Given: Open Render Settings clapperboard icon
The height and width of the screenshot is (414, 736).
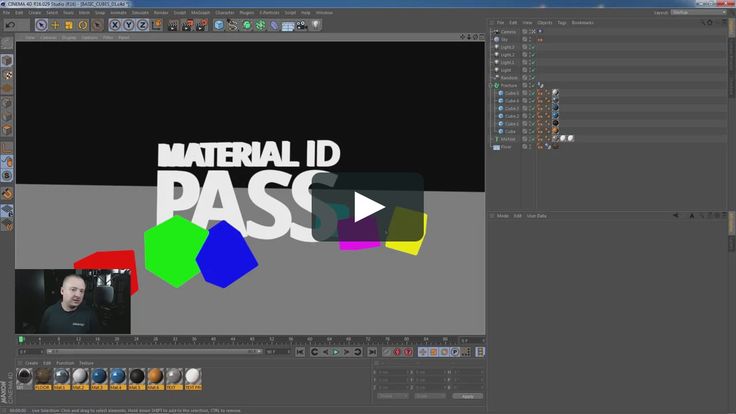Looking at the screenshot, I should click(x=201, y=25).
